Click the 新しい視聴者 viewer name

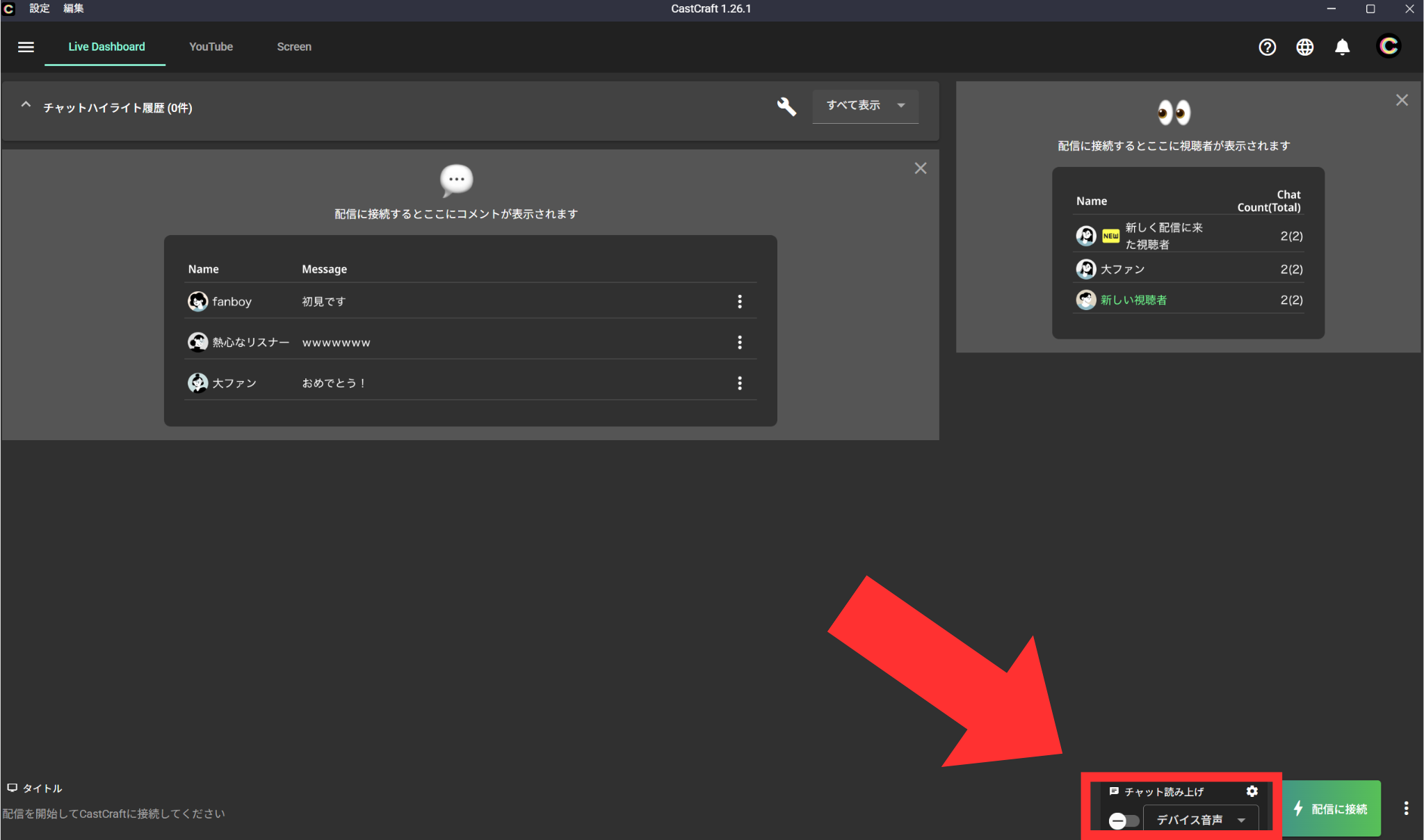pyautogui.click(x=1133, y=300)
